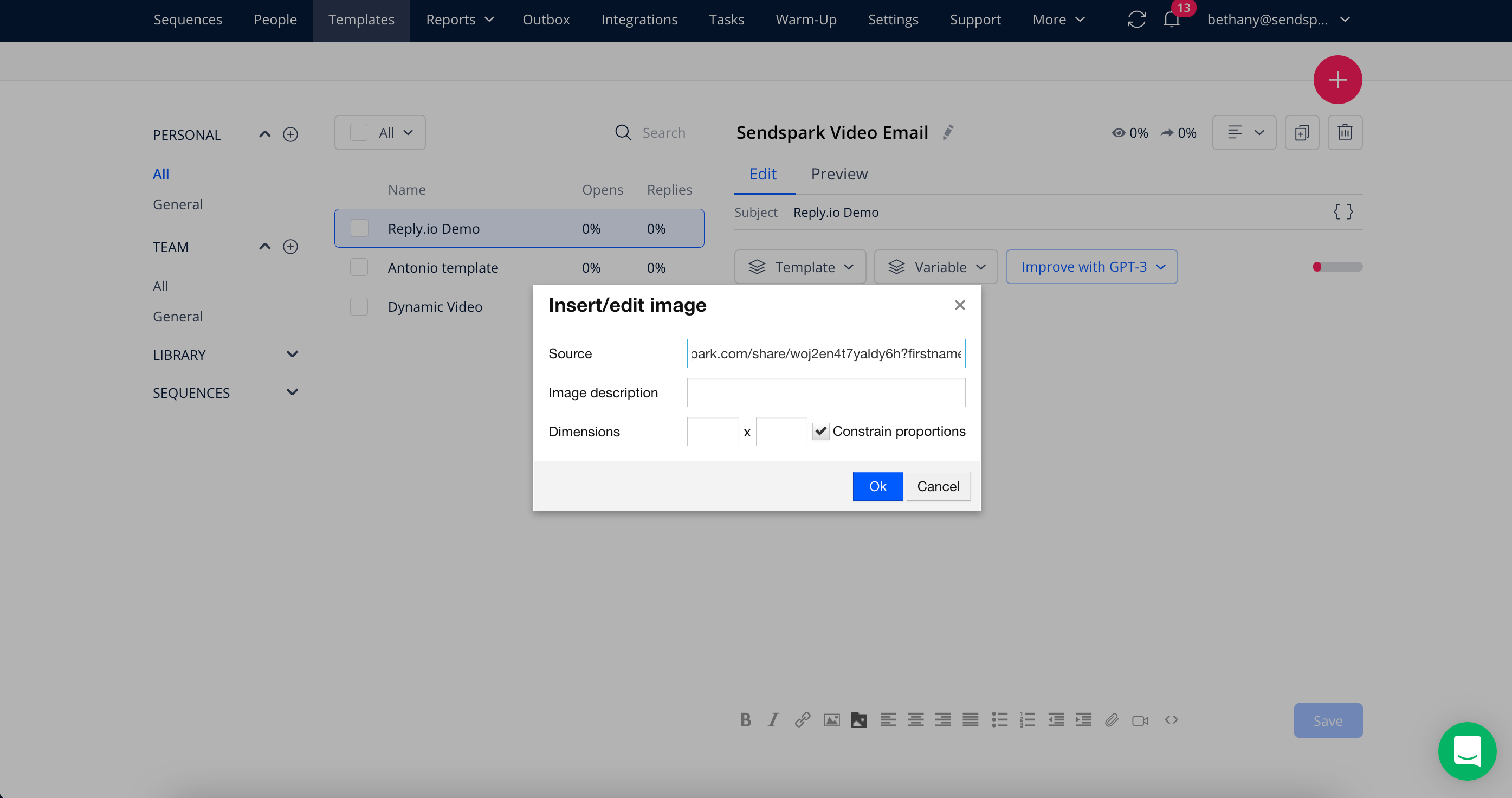Click Ok in the image dialog
The height and width of the screenshot is (798, 1512).
coord(877,486)
